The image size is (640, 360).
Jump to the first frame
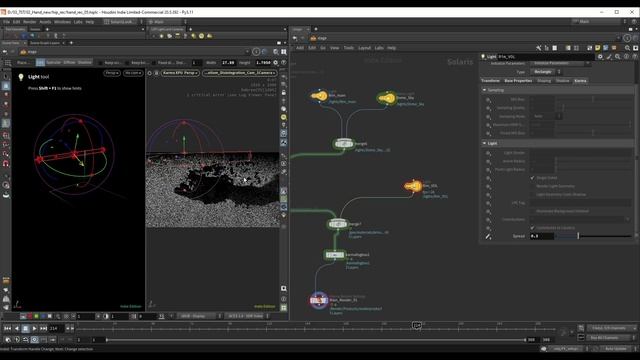pyautogui.click(x=7, y=328)
